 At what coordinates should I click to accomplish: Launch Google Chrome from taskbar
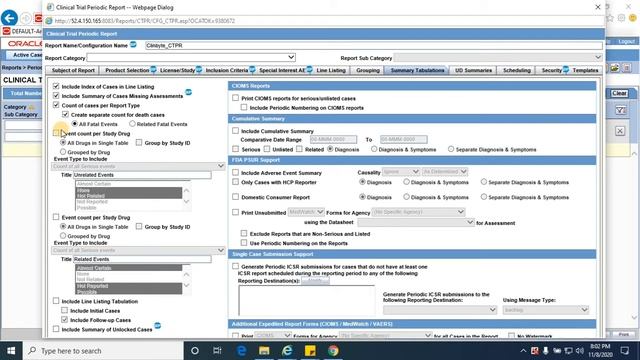click(333, 351)
